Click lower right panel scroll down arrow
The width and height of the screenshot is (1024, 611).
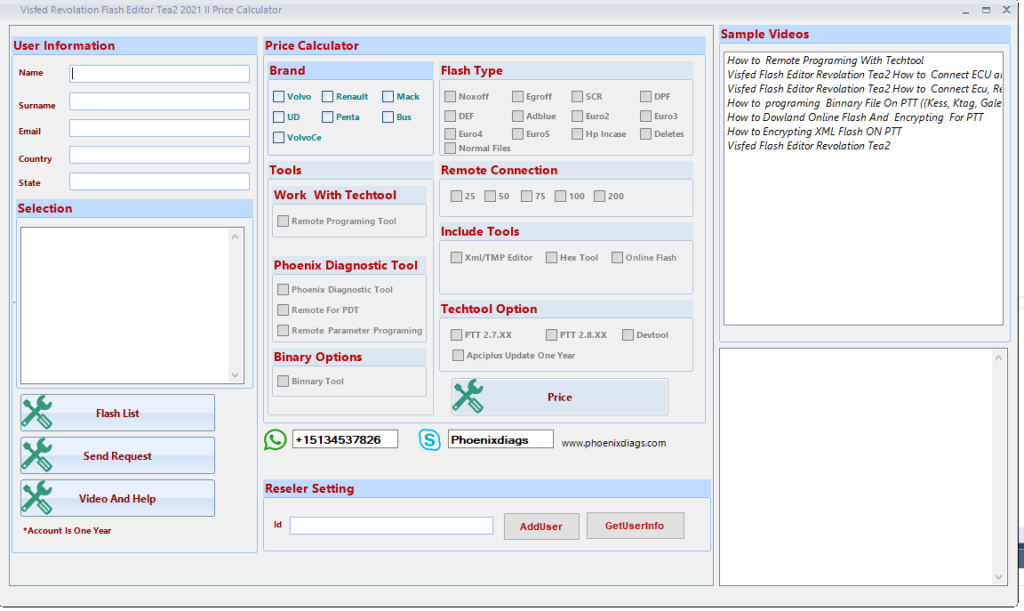point(998,576)
